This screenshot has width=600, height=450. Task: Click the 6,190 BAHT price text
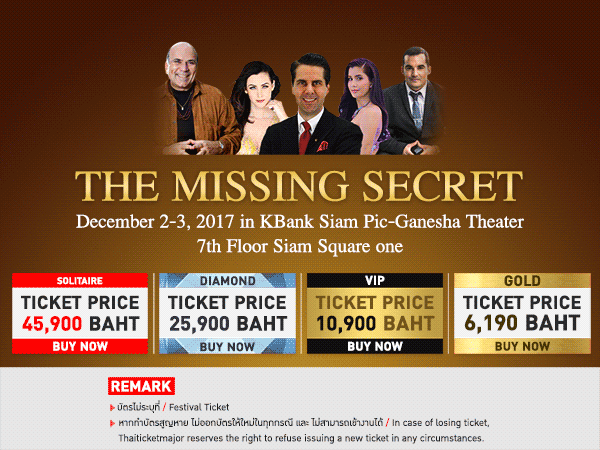(x=522, y=323)
